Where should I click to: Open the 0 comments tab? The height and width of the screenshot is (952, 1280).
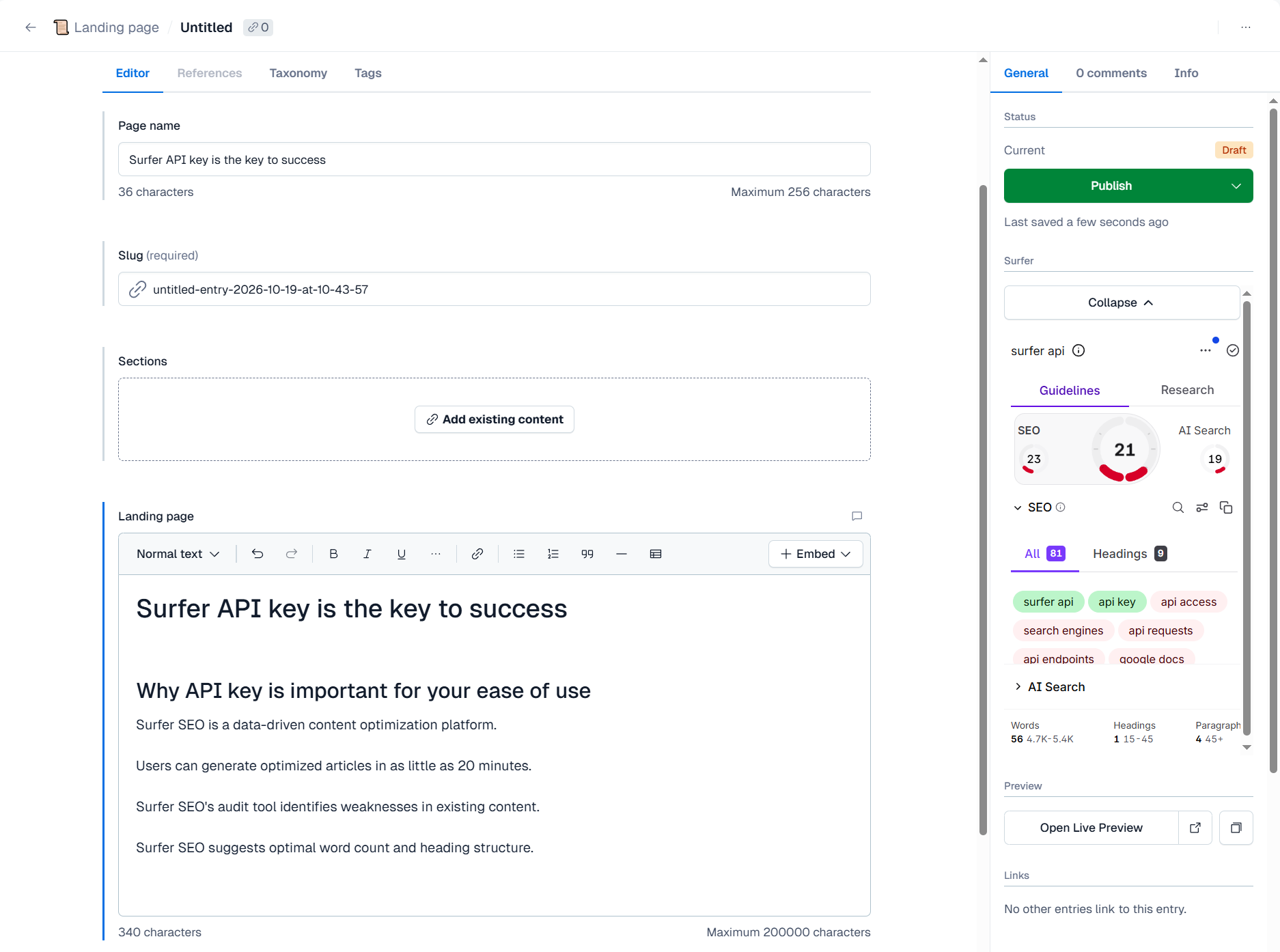pyautogui.click(x=1111, y=73)
